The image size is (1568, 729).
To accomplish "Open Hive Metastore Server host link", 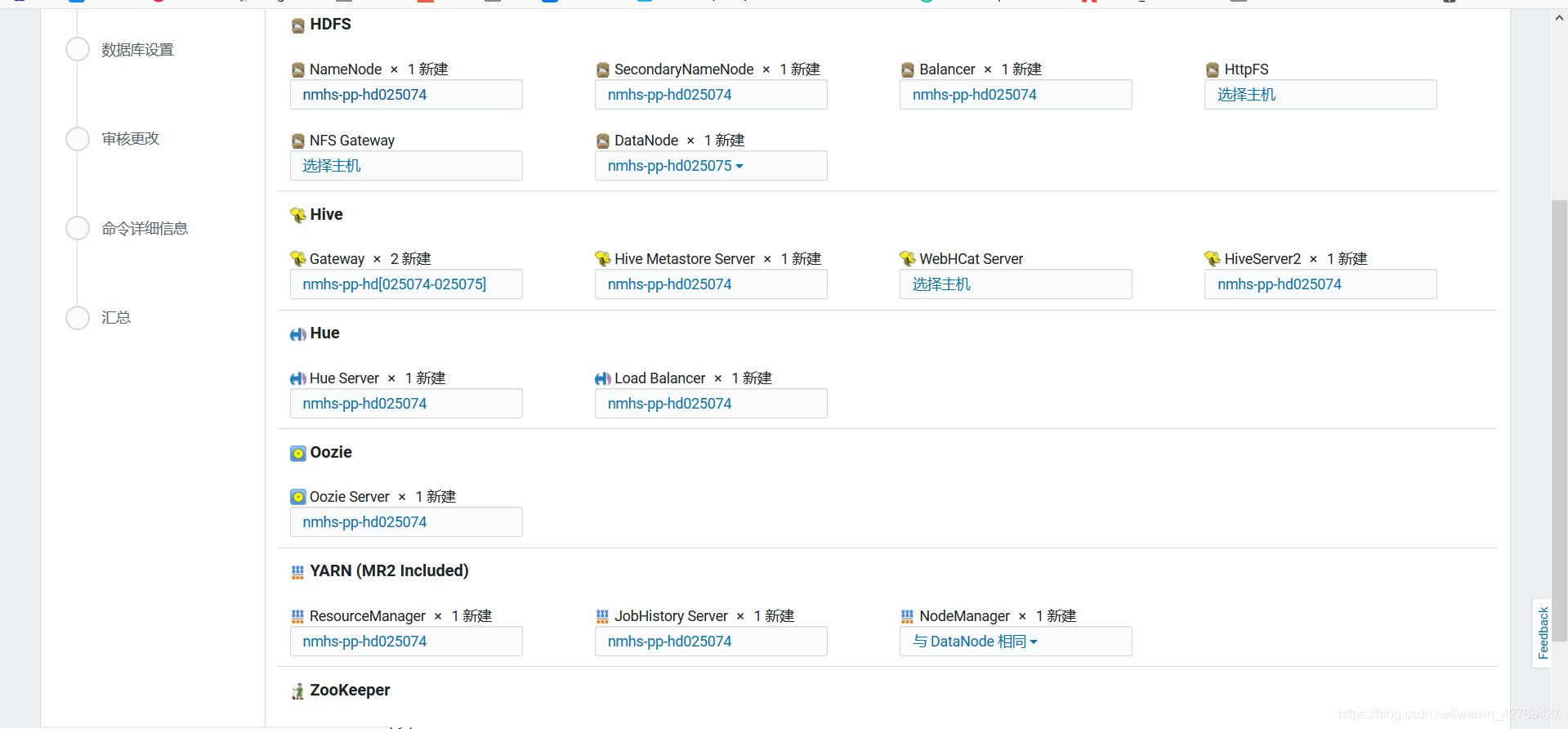I will [669, 284].
